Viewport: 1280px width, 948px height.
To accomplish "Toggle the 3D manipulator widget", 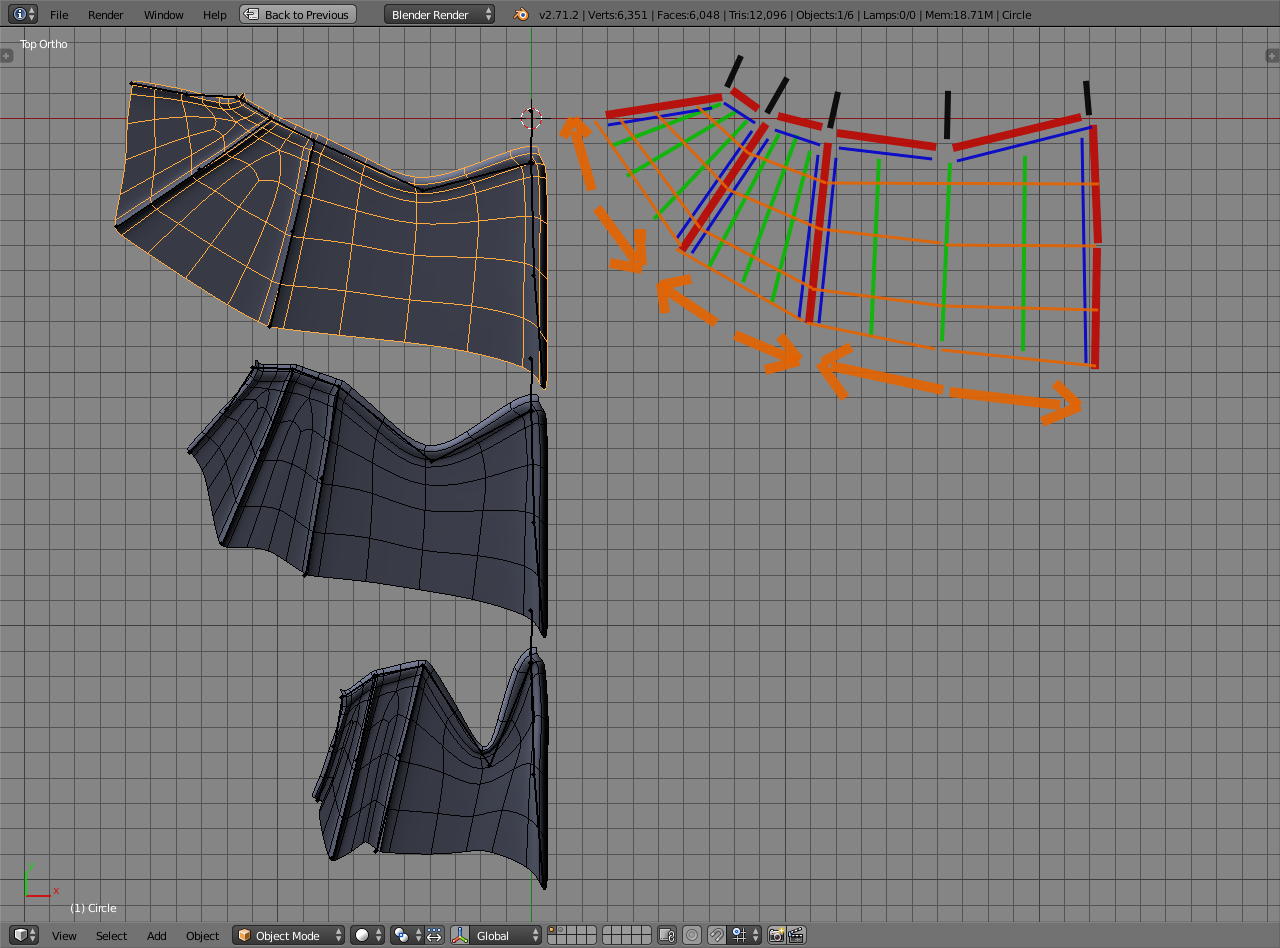I will (460, 935).
